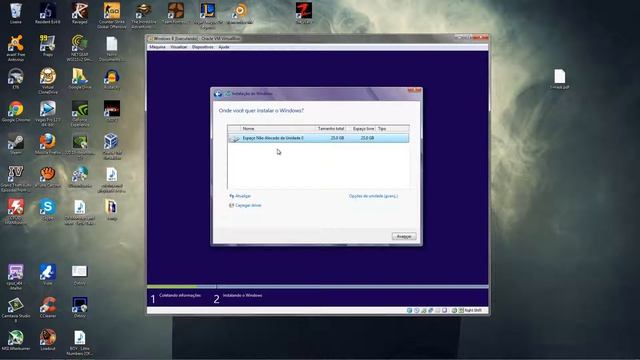Open Virtual CloneDrive desktop icon
The width and height of the screenshot is (640, 360).
coord(47,81)
